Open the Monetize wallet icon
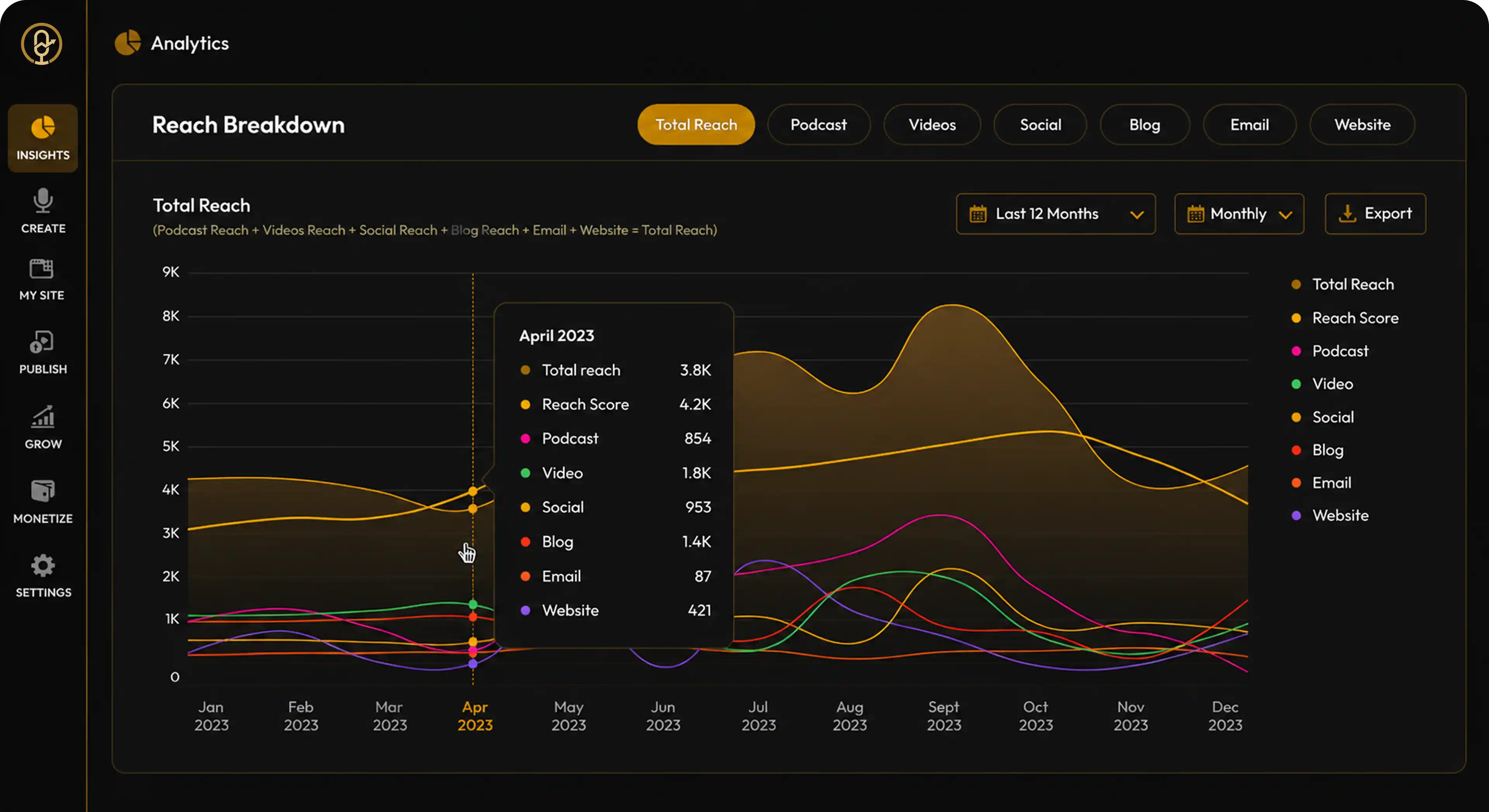Viewport: 1489px width, 812px height. point(43,491)
